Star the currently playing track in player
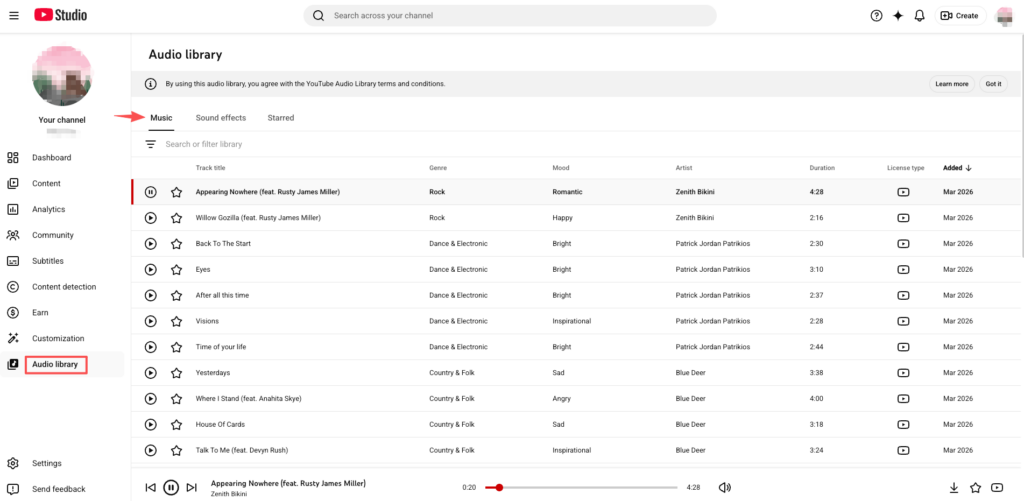This screenshot has height=501, width=1024. pos(975,487)
